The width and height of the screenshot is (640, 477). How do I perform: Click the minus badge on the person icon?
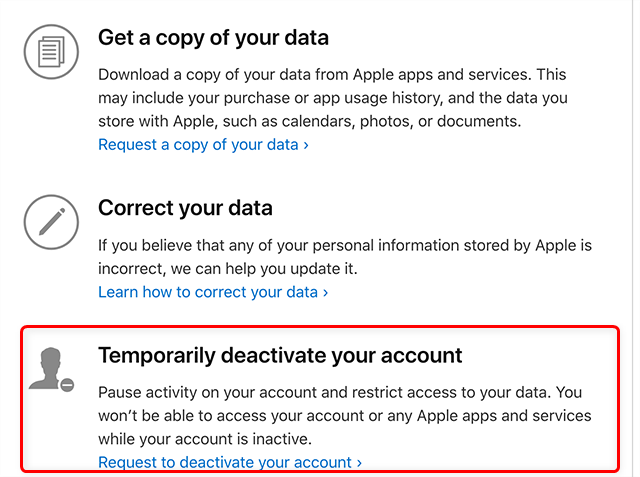(x=67, y=384)
